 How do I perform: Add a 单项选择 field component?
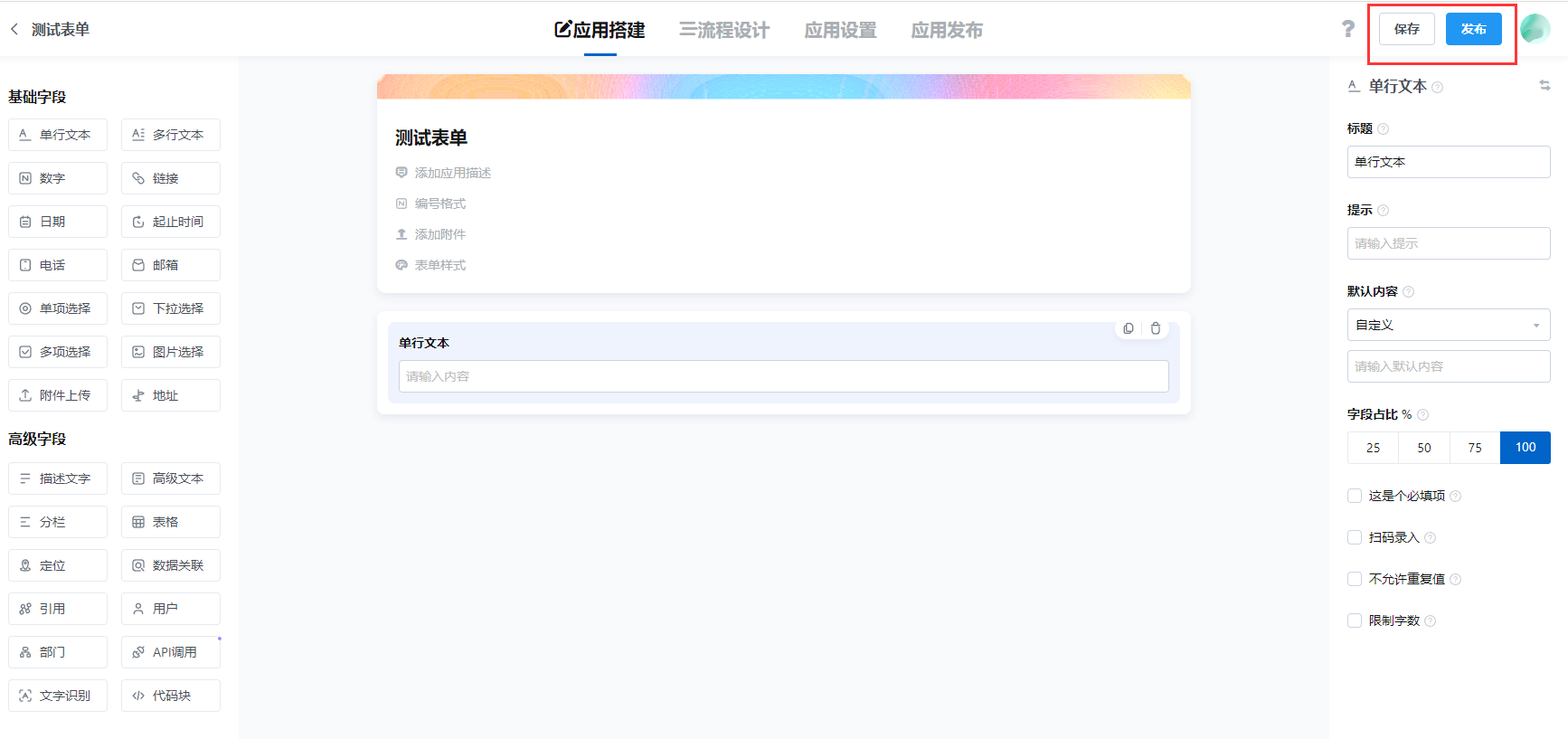tap(58, 308)
